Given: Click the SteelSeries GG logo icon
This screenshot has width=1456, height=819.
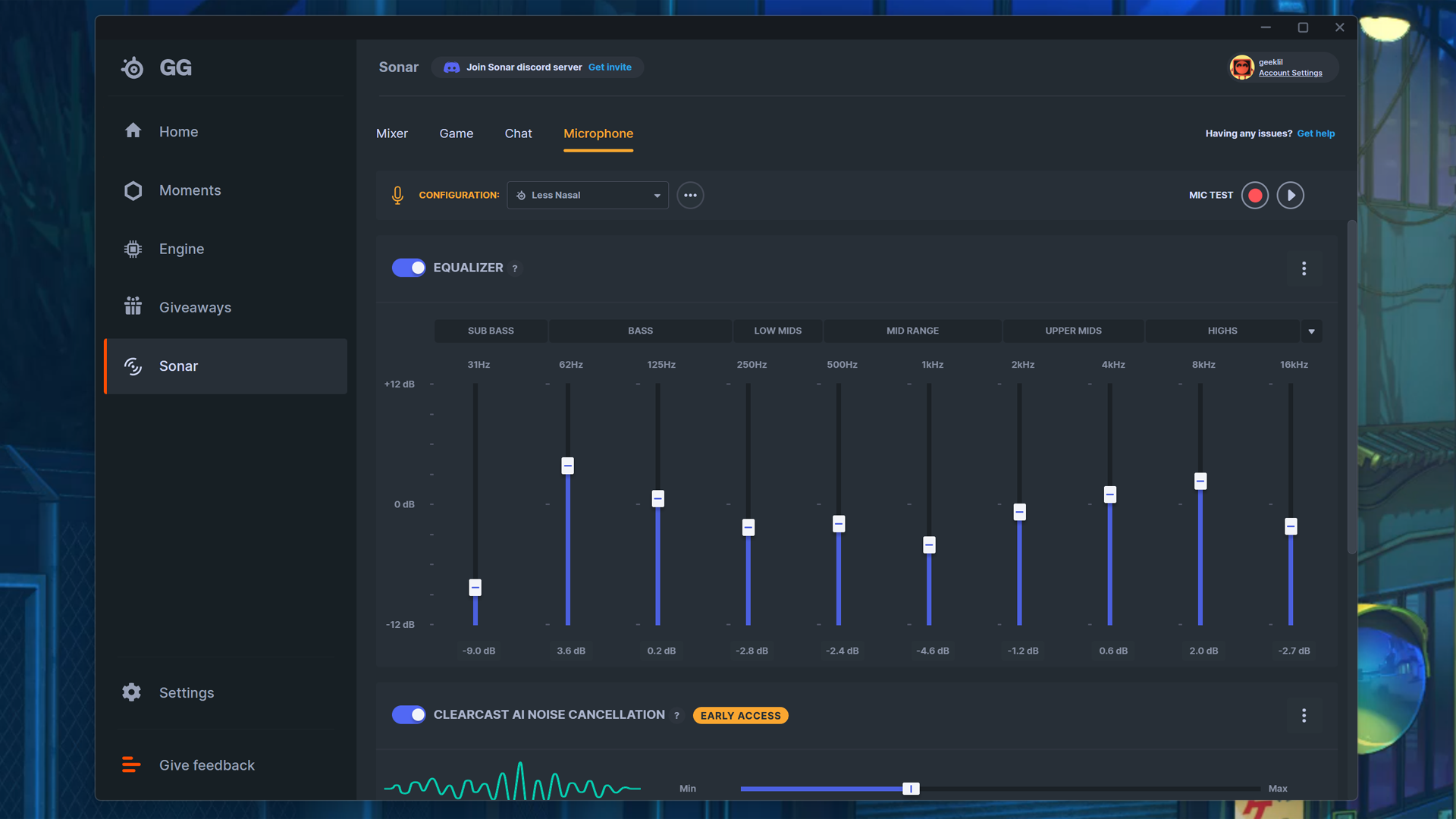Looking at the screenshot, I should tap(133, 67).
